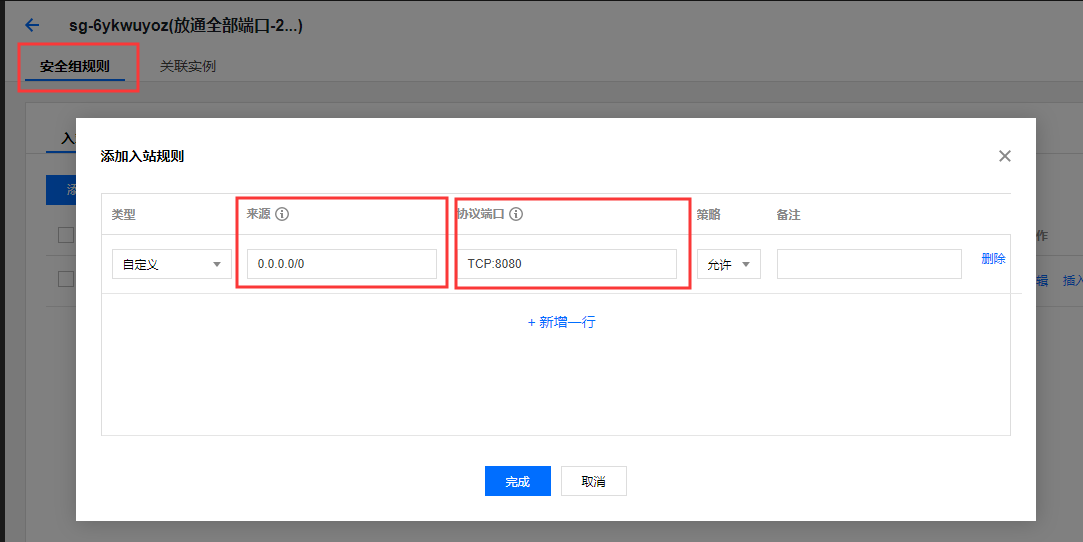Viewport: 1083px width, 542px height.
Task: Go back using the blue arrow icon
Action: (32, 26)
